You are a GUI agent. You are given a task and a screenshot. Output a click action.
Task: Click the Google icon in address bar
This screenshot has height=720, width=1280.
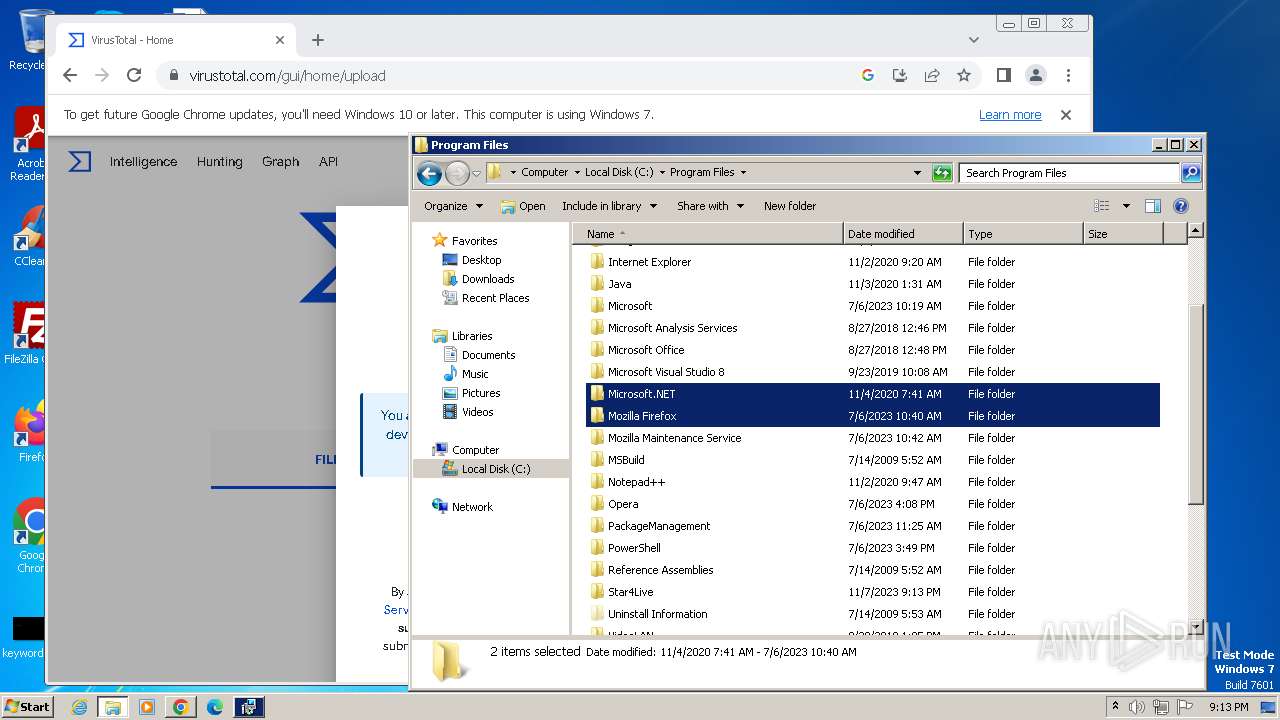tap(868, 75)
